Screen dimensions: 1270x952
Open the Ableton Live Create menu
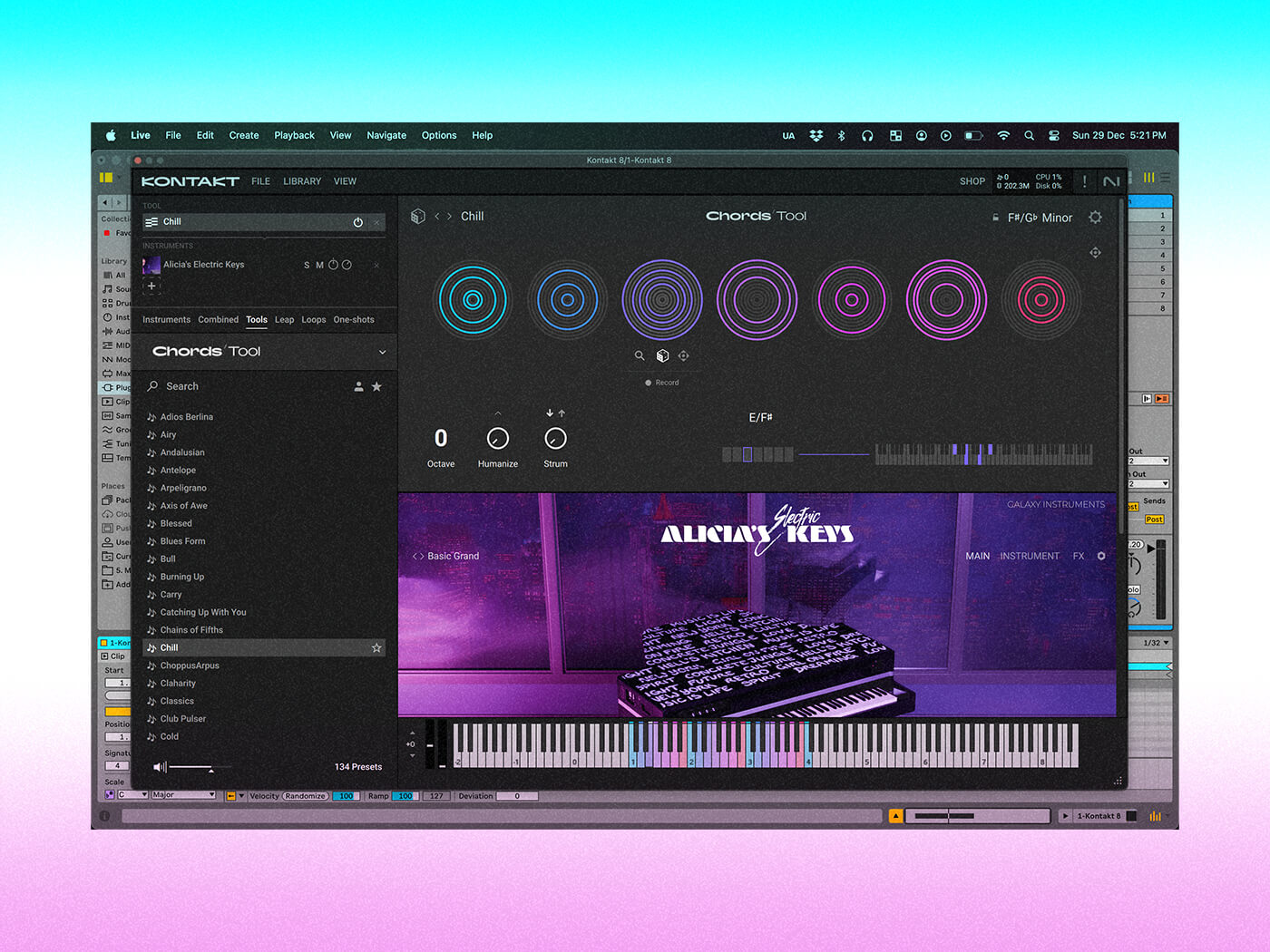(244, 135)
